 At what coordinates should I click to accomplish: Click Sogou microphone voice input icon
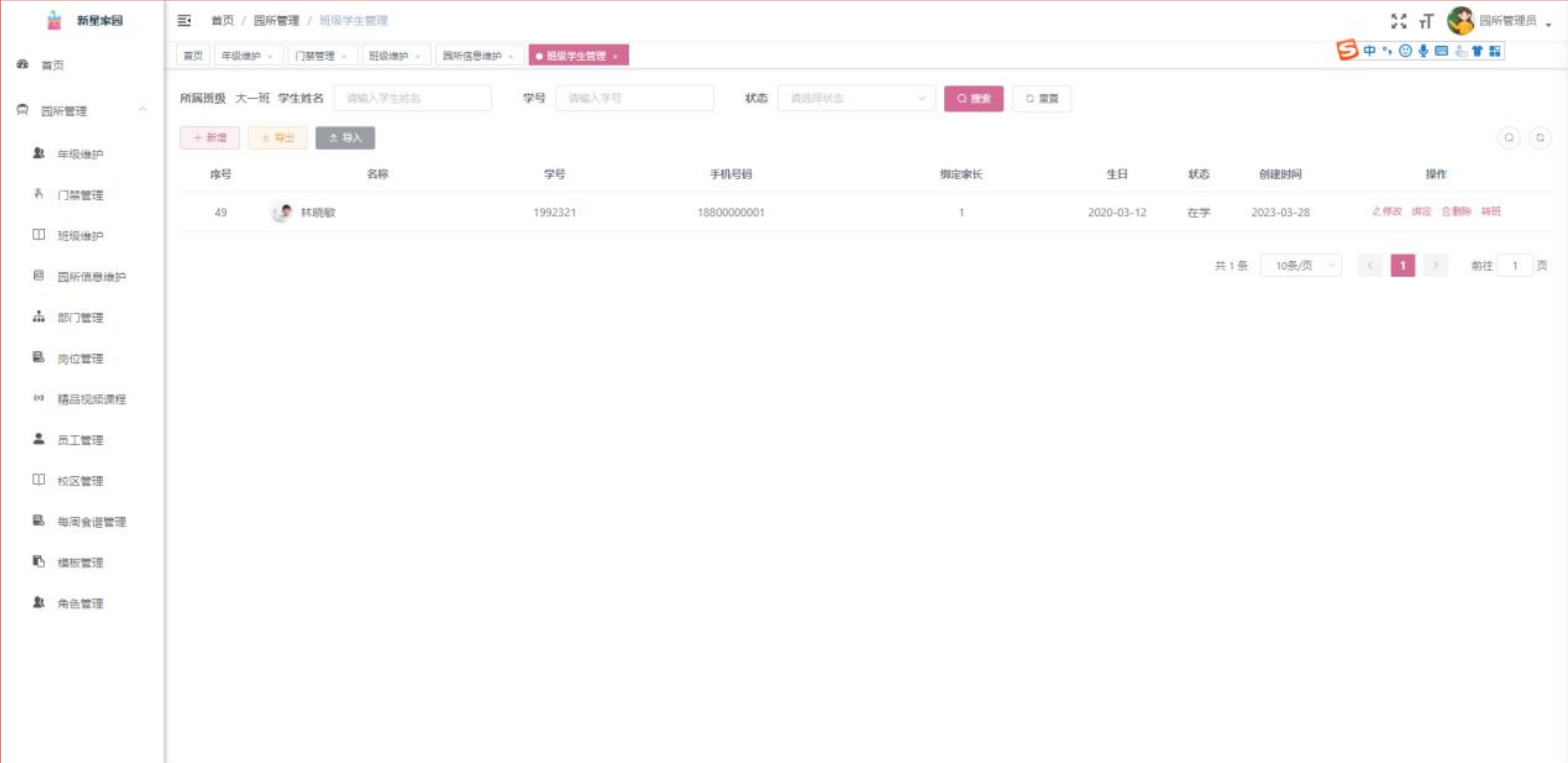point(1423,51)
